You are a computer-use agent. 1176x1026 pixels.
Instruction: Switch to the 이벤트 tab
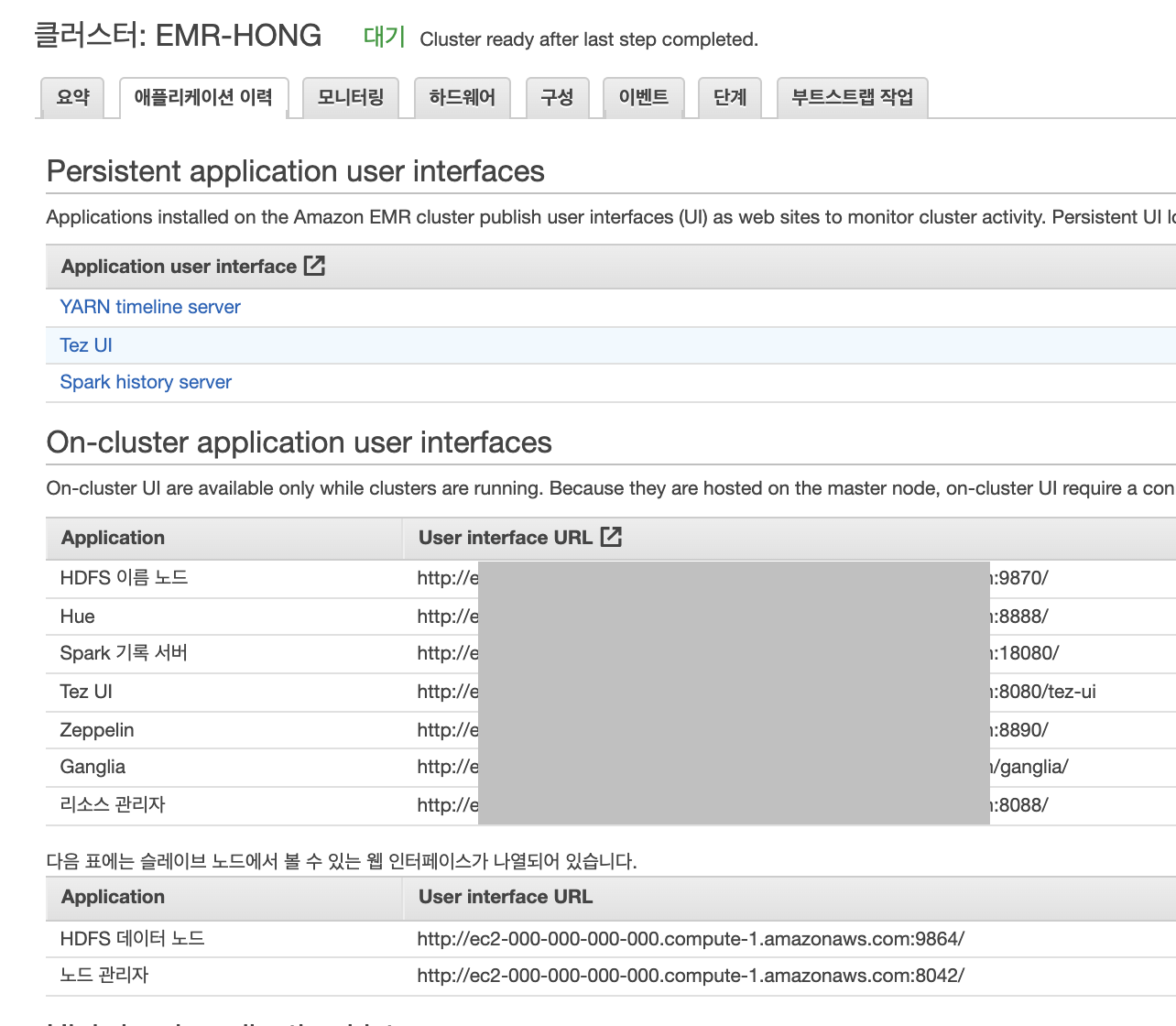point(644,97)
